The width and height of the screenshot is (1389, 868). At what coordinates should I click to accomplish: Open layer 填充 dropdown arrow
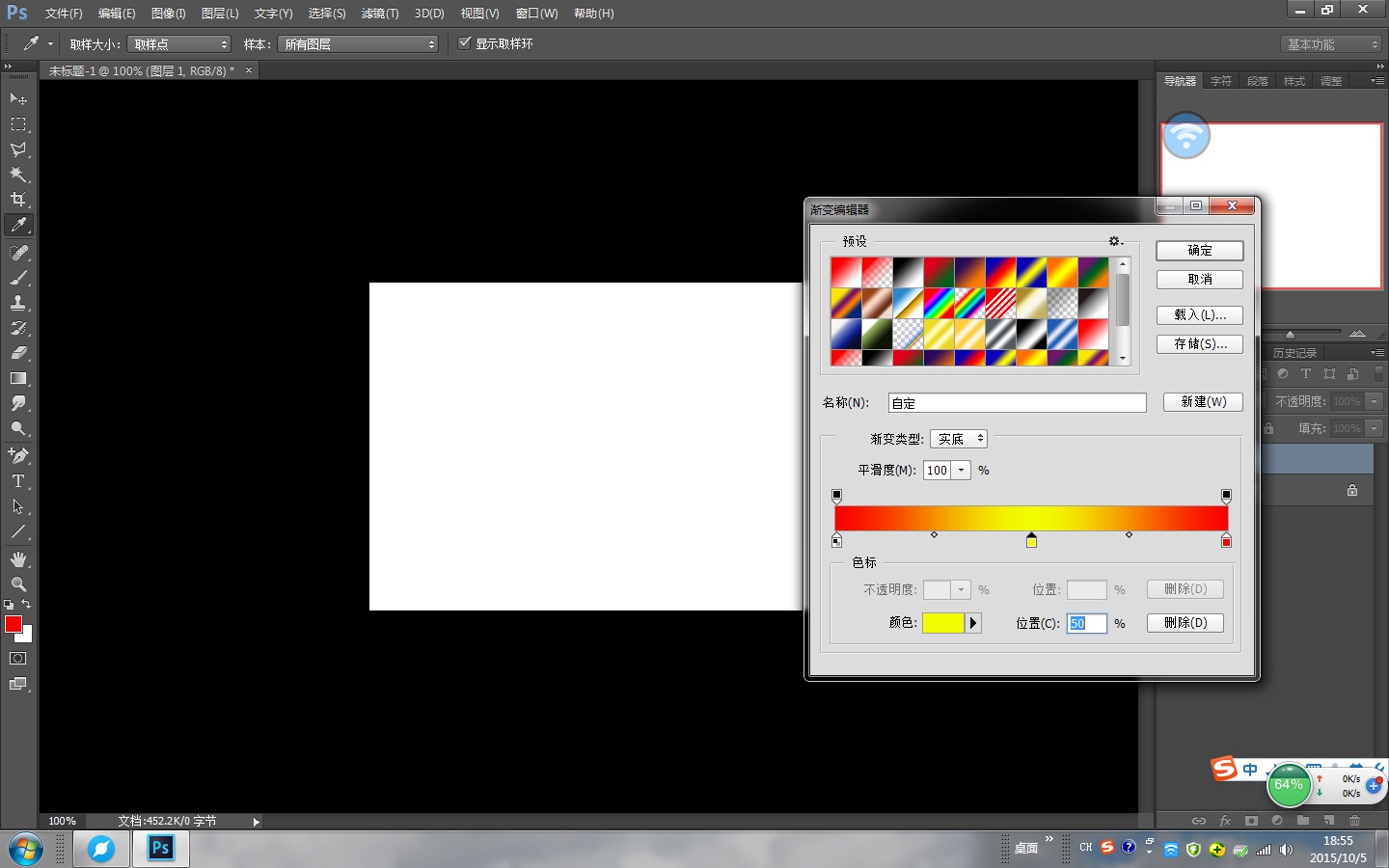click(x=1375, y=428)
